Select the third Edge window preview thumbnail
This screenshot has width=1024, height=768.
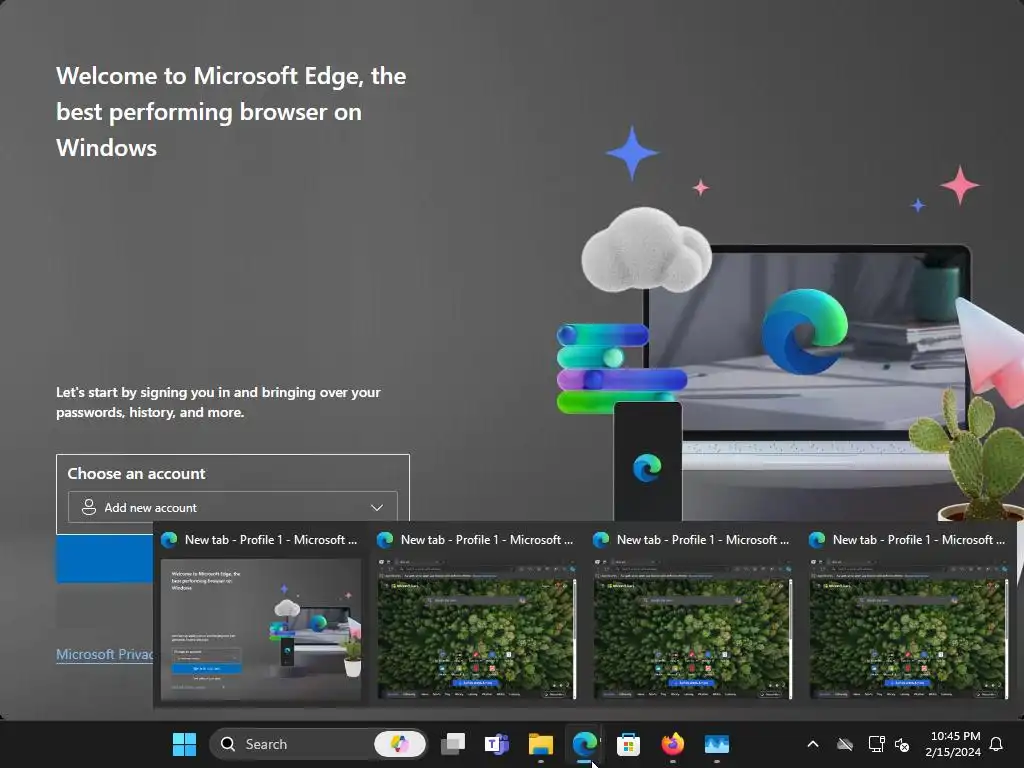pos(693,630)
